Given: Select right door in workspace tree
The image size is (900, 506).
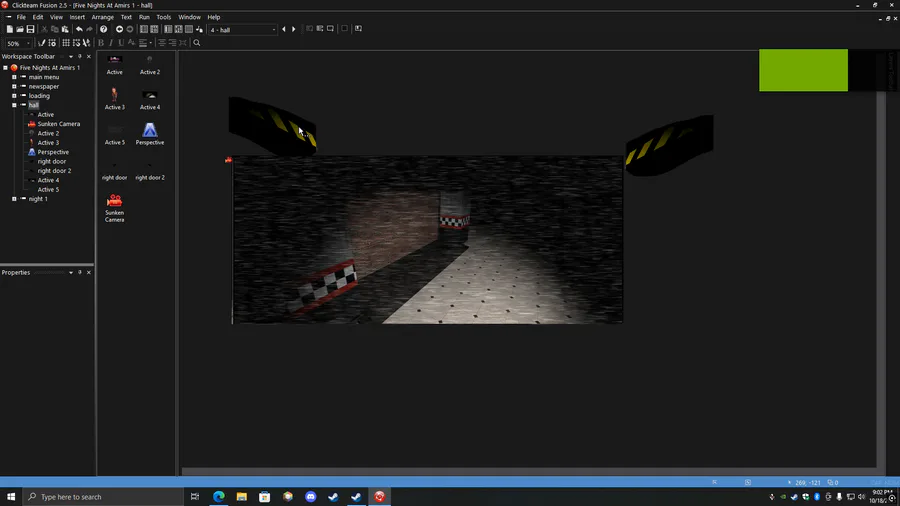Looking at the screenshot, I should pyautogui.click(x=52, y=162).
